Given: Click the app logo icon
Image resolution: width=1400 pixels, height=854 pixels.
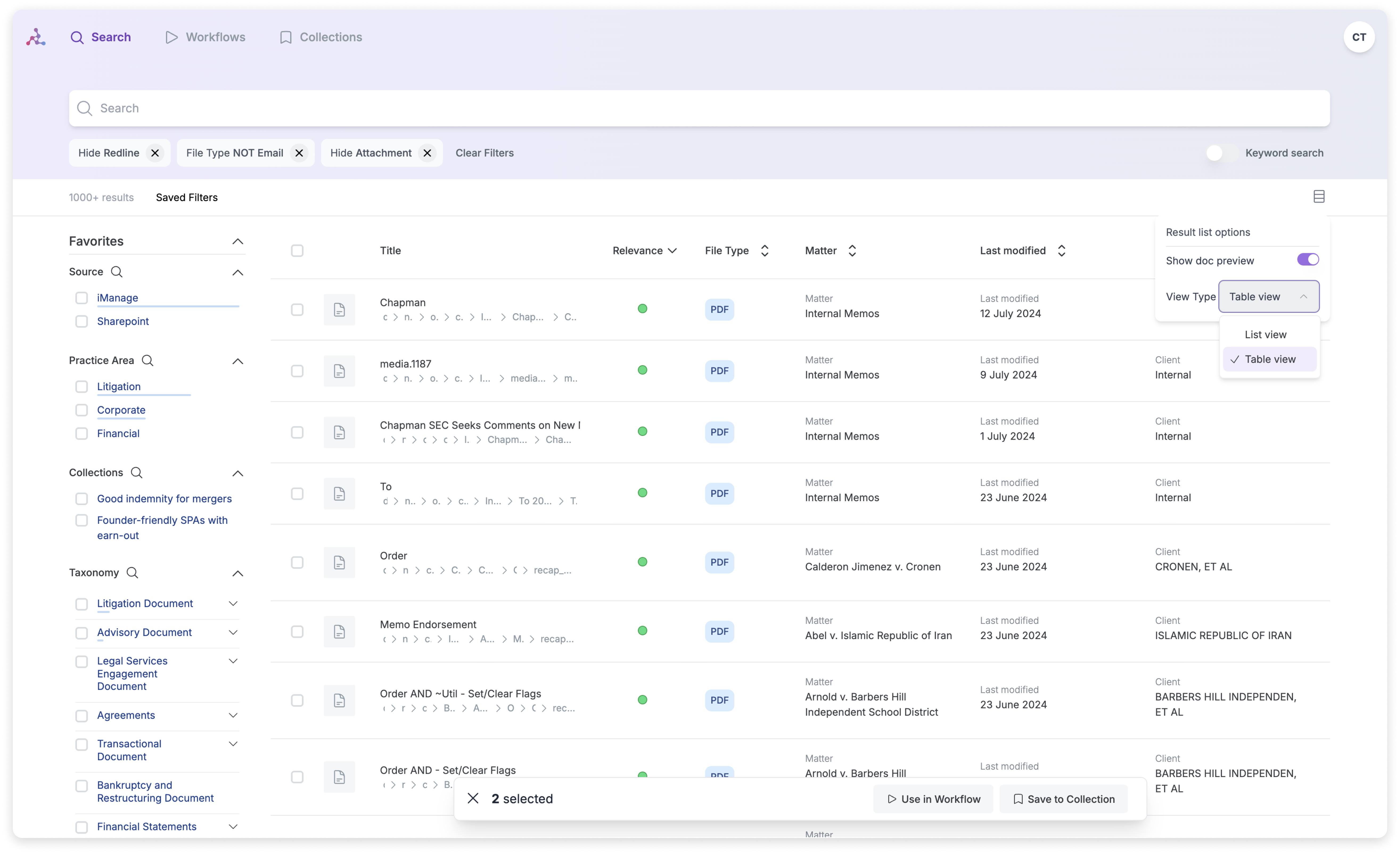Looking at the screenshot, I should tap(36, 37).
